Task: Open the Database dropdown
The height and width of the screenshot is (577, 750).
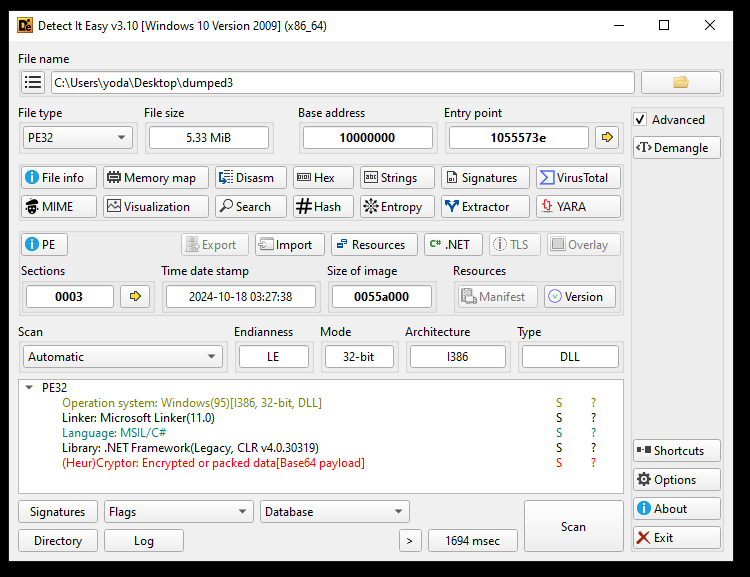Action: (335, 512)
